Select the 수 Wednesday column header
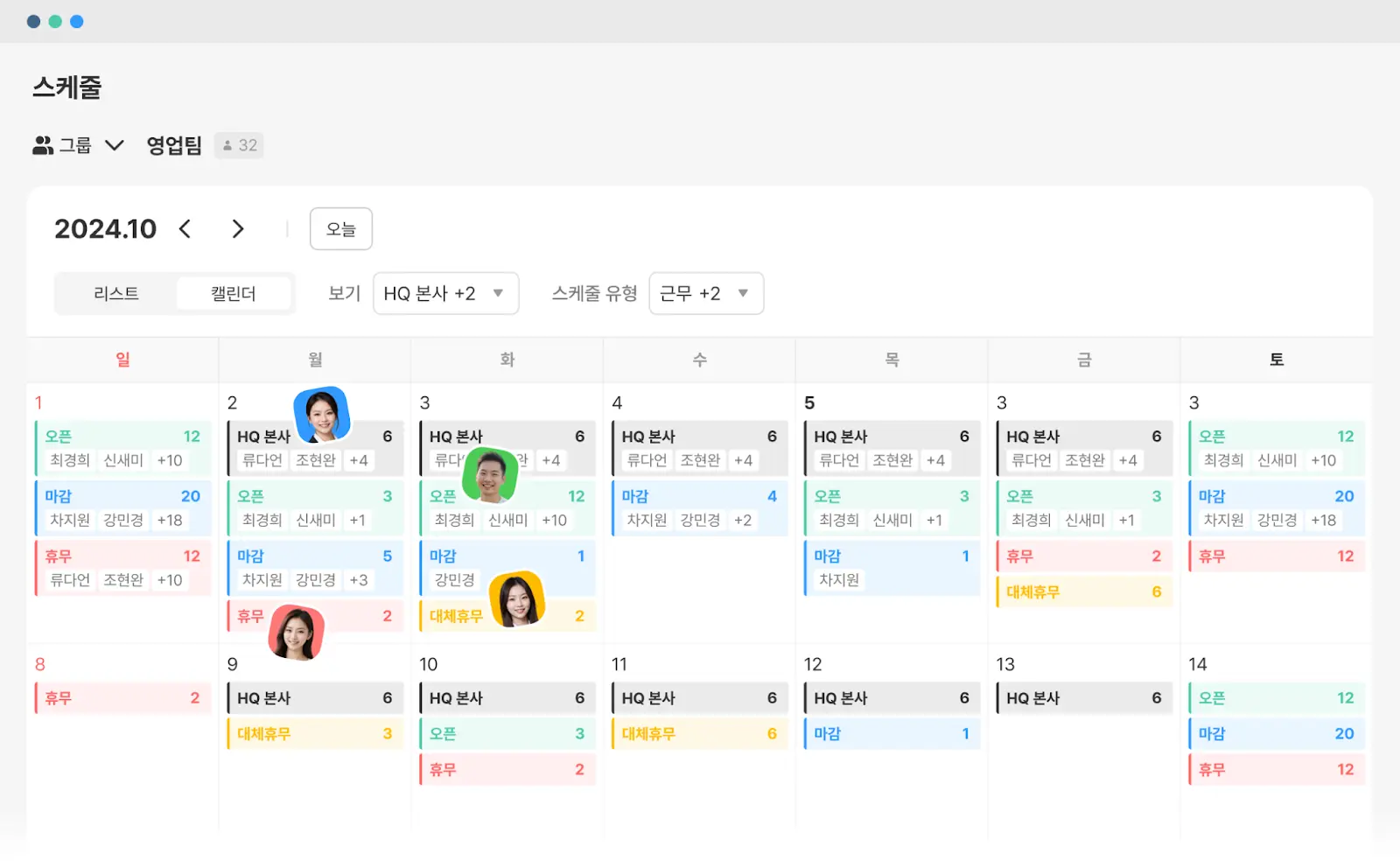 coord(700,360)
